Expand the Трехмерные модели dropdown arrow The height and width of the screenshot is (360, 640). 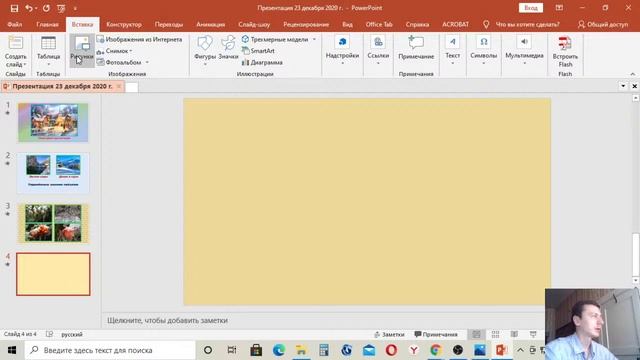tap(314, 40)
